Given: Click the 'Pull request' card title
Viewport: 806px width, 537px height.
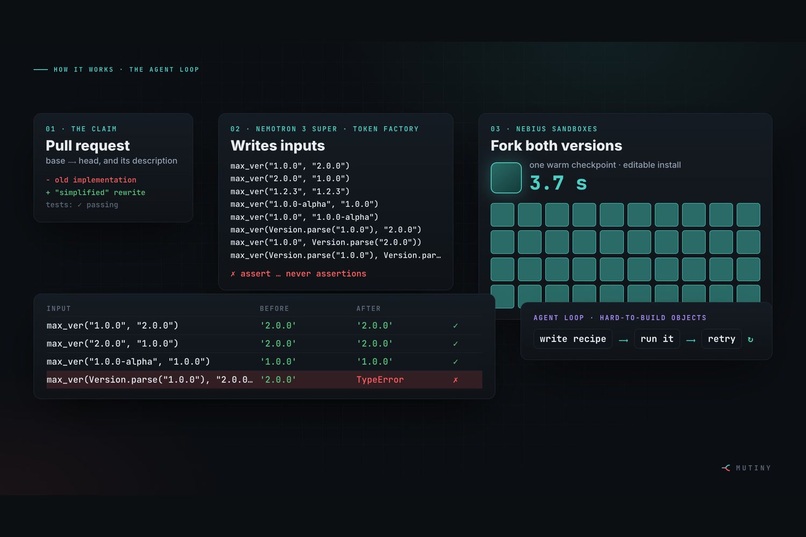Looking at the screenshot, I should [88, 145].
